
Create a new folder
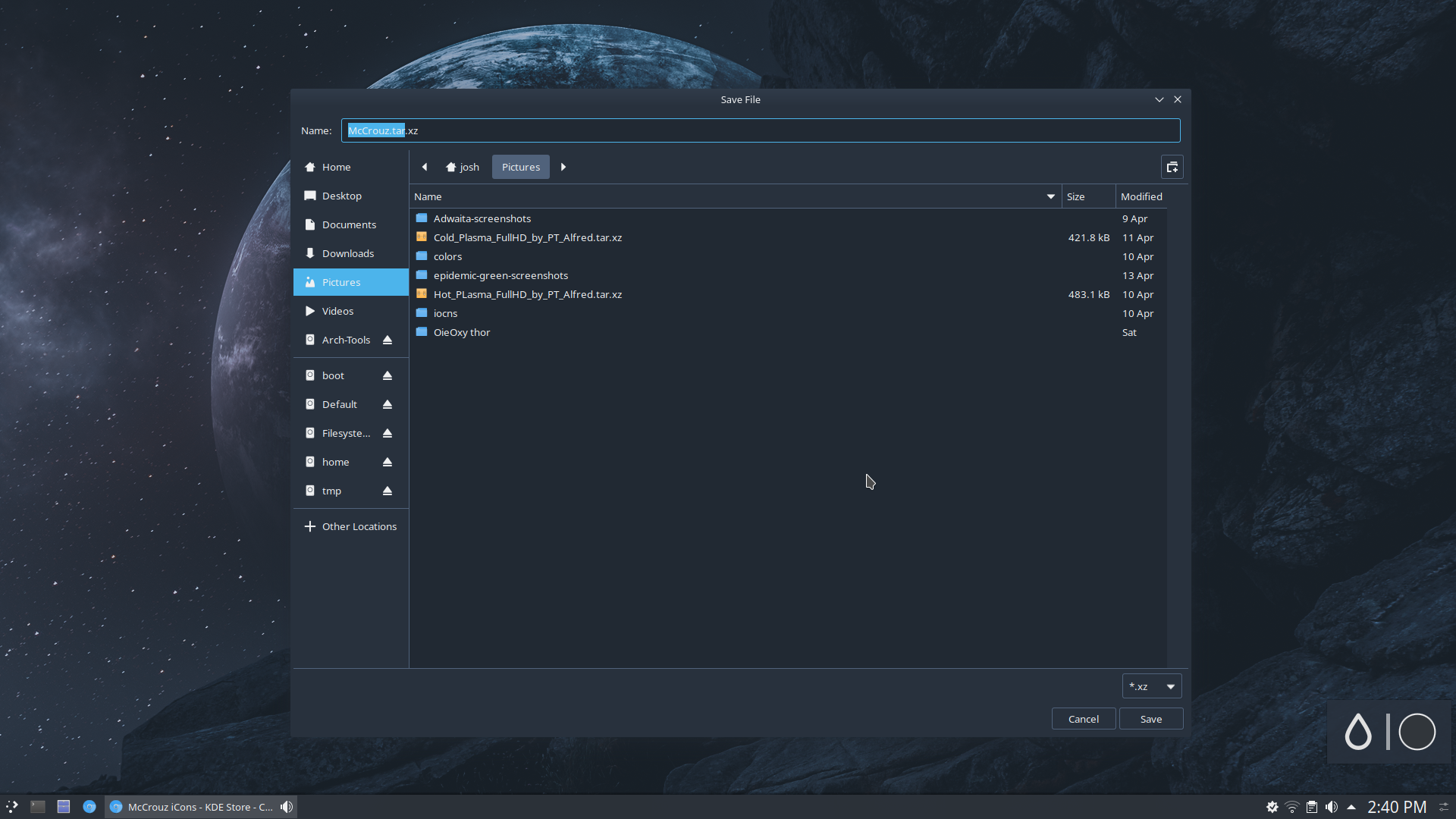coord(1172,167)
